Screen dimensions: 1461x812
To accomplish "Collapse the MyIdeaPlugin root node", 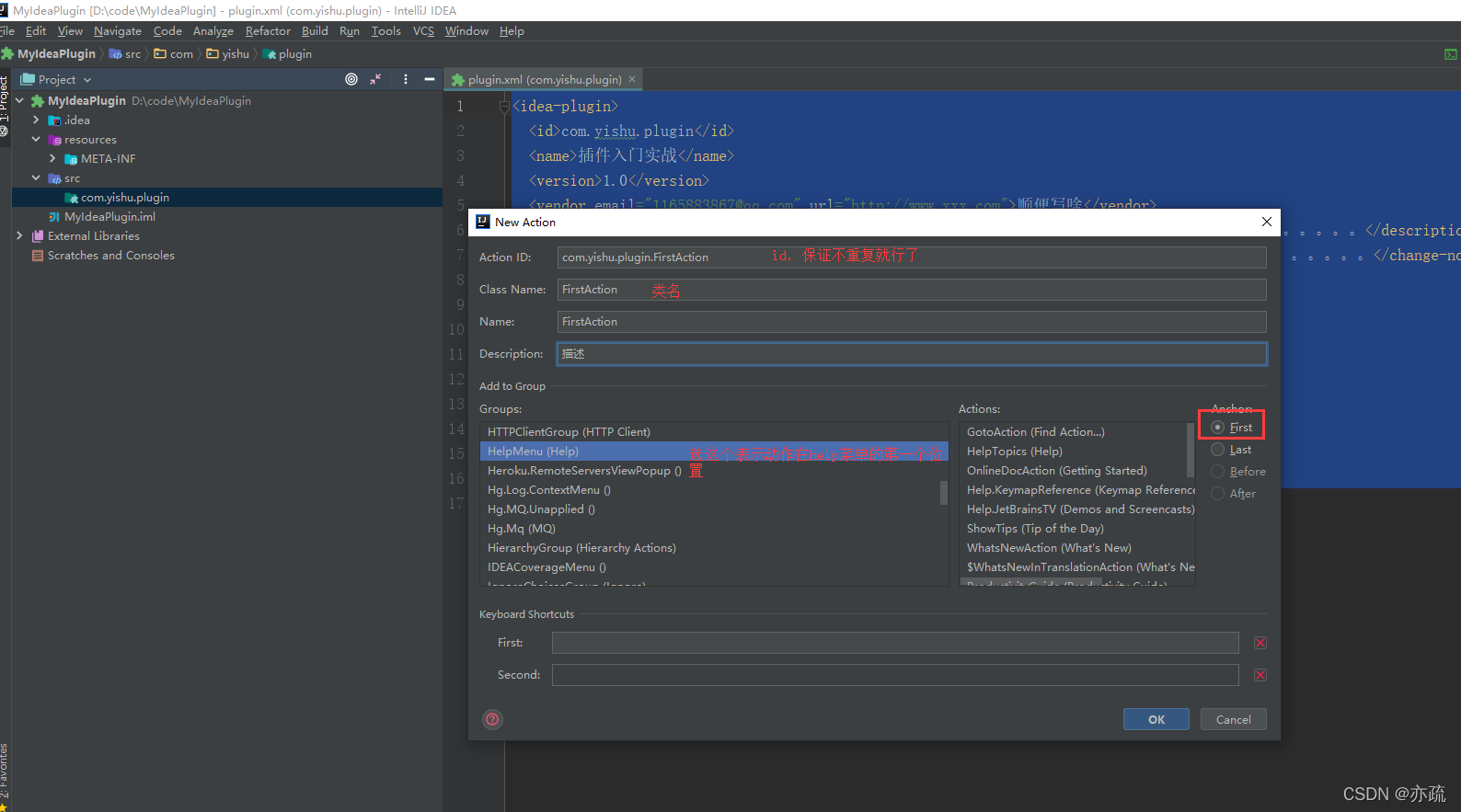I will [x=19, y=101].
